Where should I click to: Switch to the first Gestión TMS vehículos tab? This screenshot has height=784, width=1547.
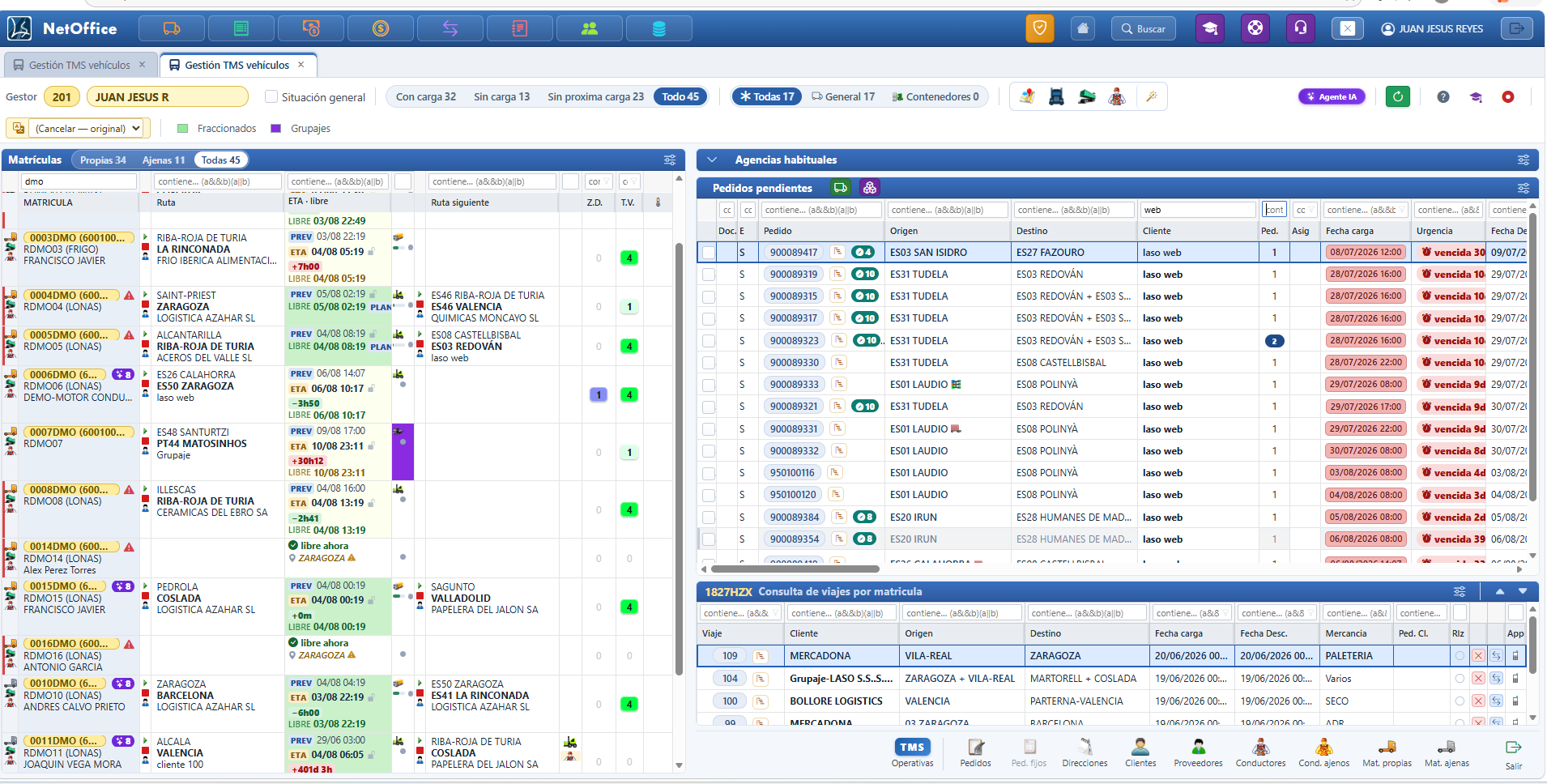pyautogui.click(x=79, y=65)
